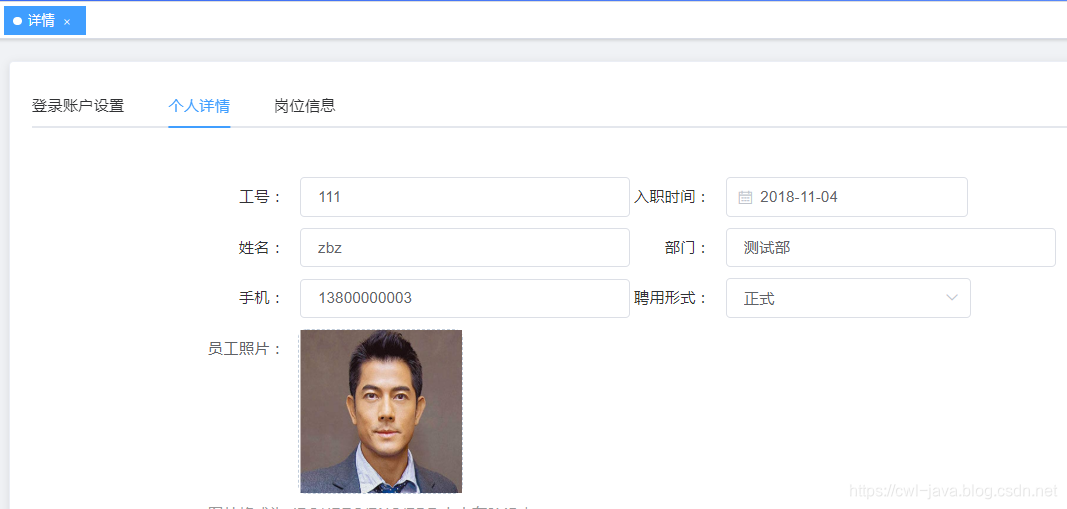Viewport: 1067px width, 509px height.
Task: Open the 个人详情 tab
Action: click(x=199, y=106)
